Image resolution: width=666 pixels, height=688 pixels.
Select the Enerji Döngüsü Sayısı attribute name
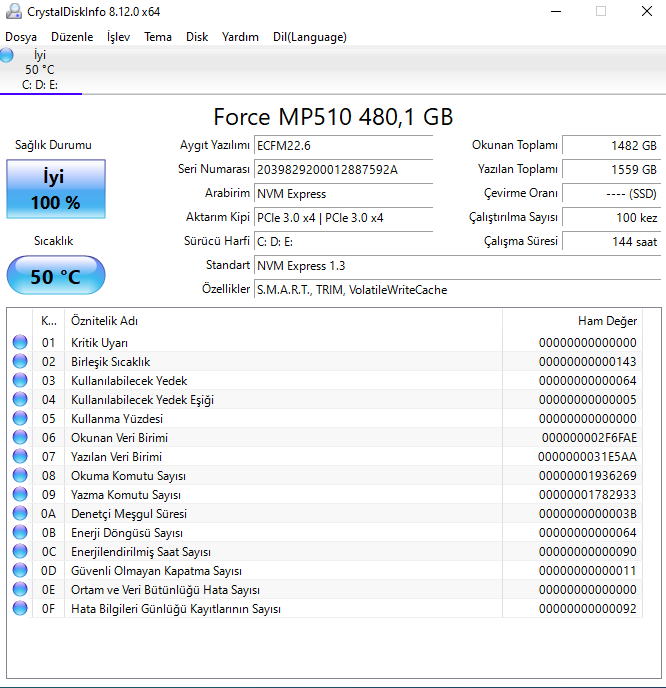pos(127,533)
